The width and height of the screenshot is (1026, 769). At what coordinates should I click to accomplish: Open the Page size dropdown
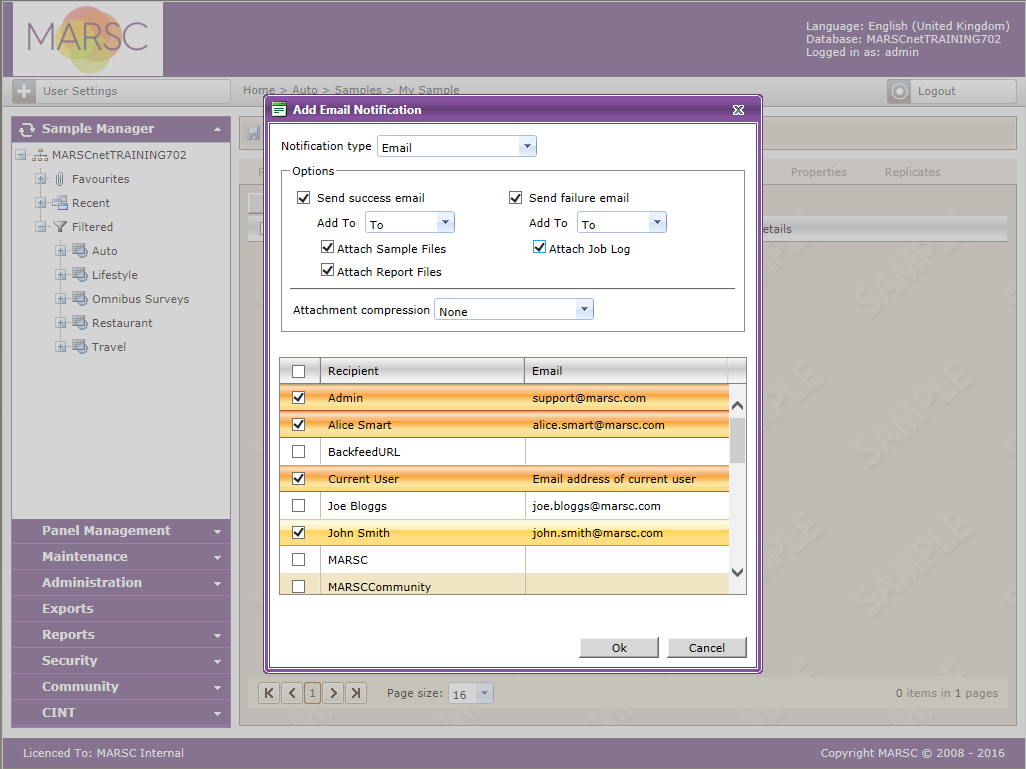pyautogui.click(x=484, y=693)
